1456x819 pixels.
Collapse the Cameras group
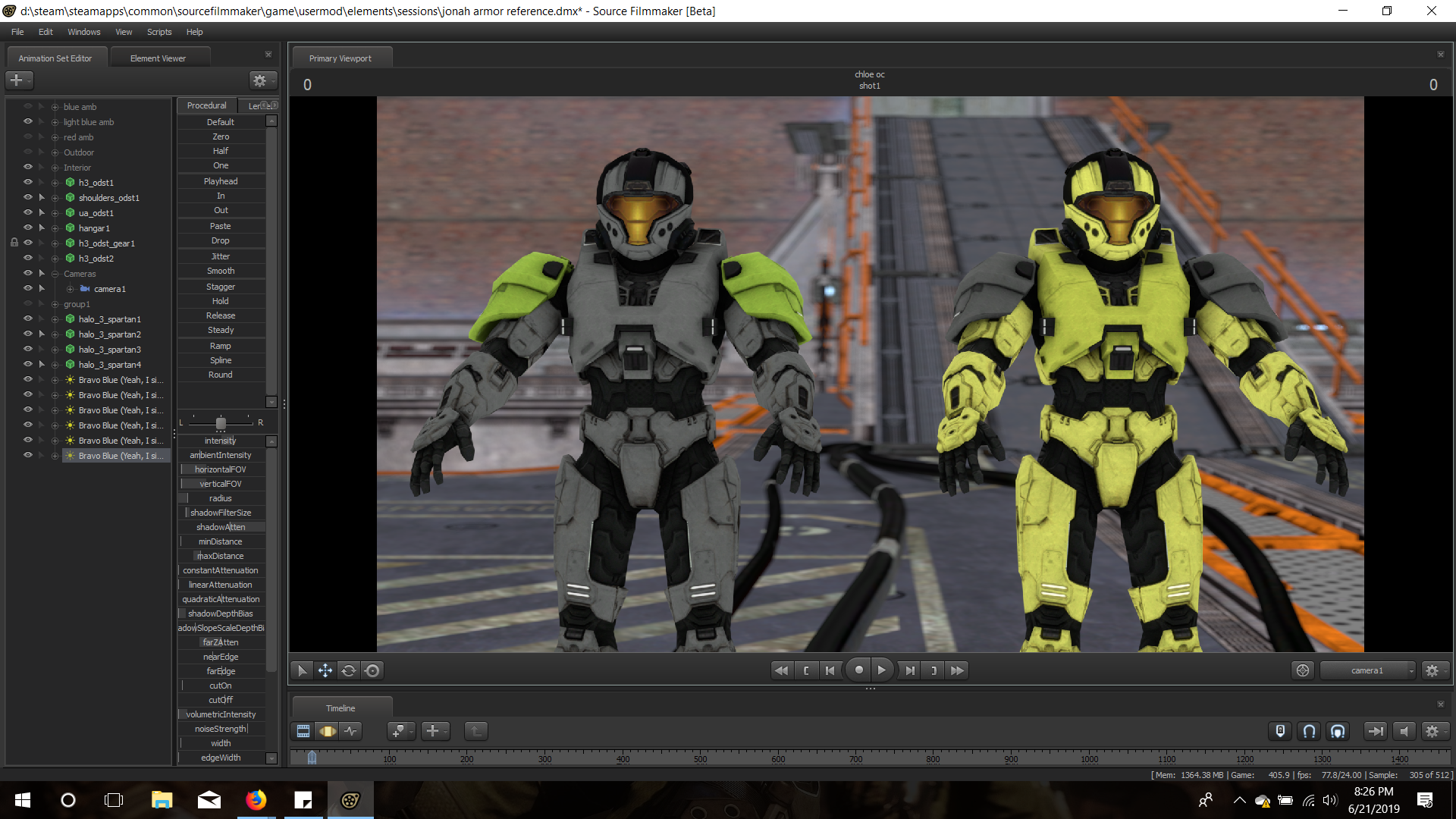pos(55,274)
